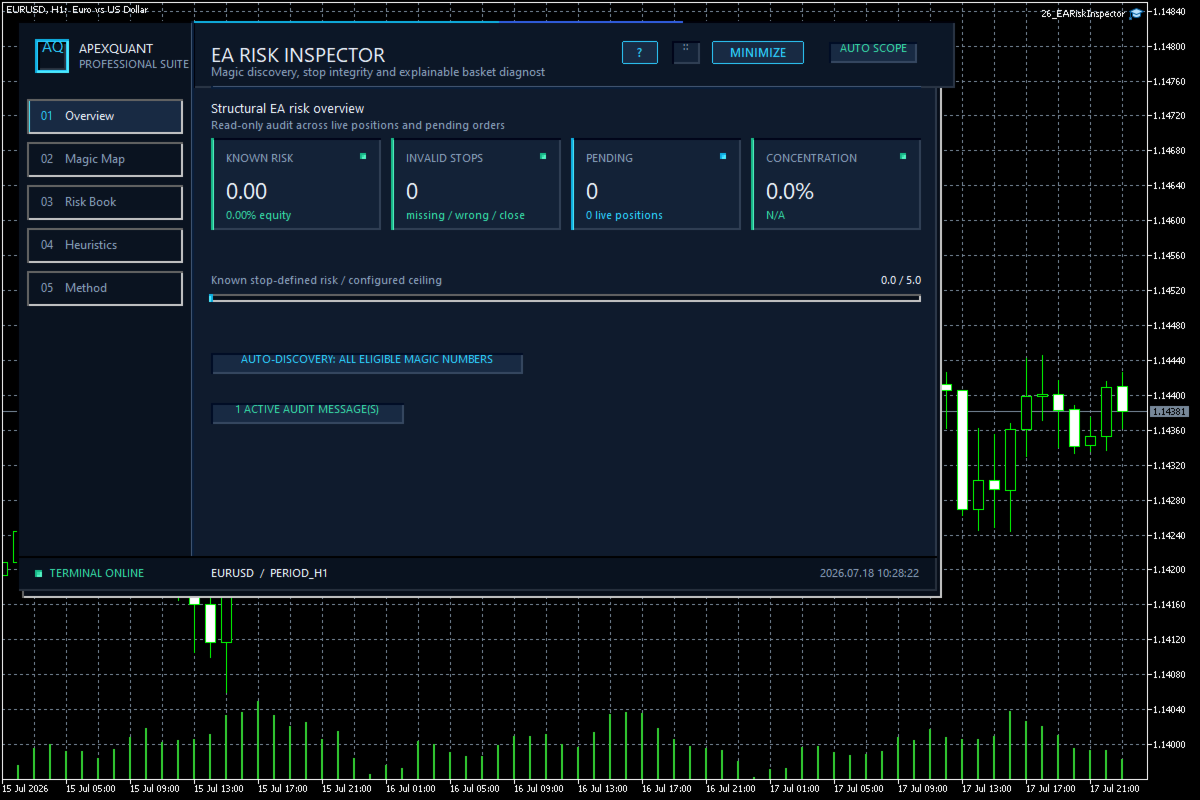Click the 'EURUSD / PERIOD_H1' footer text
The width and height of the screenshot is (1200, 800).
(x=269, y=573)
